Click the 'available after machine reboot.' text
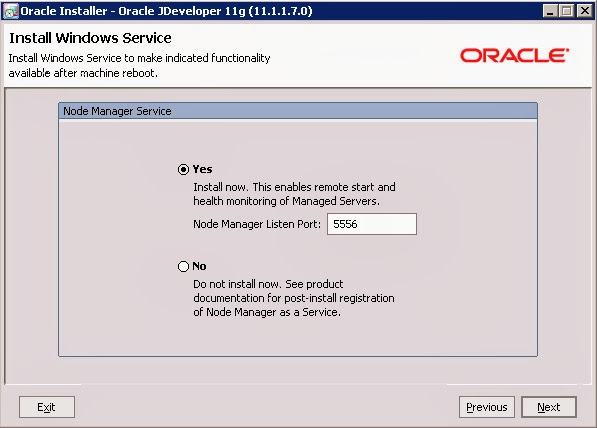 click(x=83, y=73)
